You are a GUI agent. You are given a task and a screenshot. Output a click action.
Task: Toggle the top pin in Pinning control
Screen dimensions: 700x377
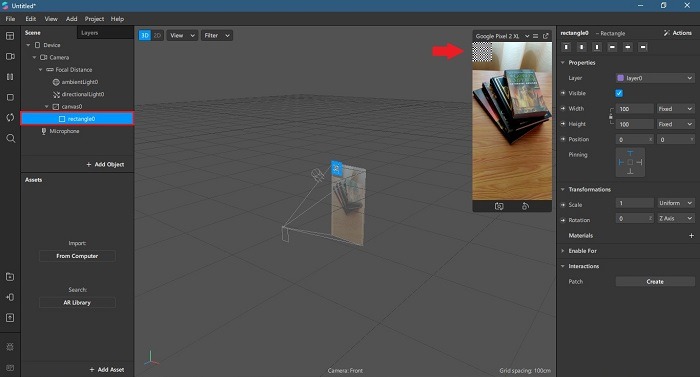pos(630,153)
